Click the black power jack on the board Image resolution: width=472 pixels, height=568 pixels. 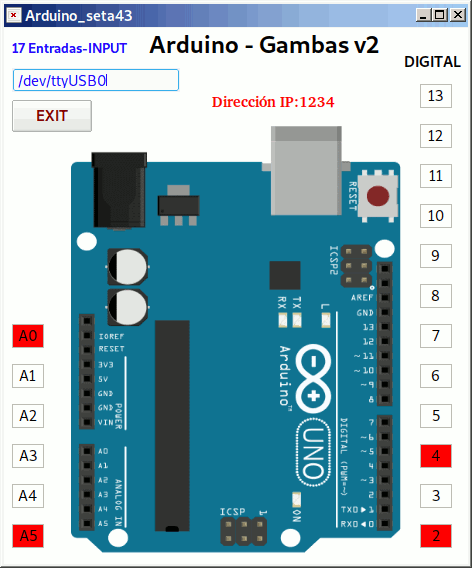click(119, 190)
